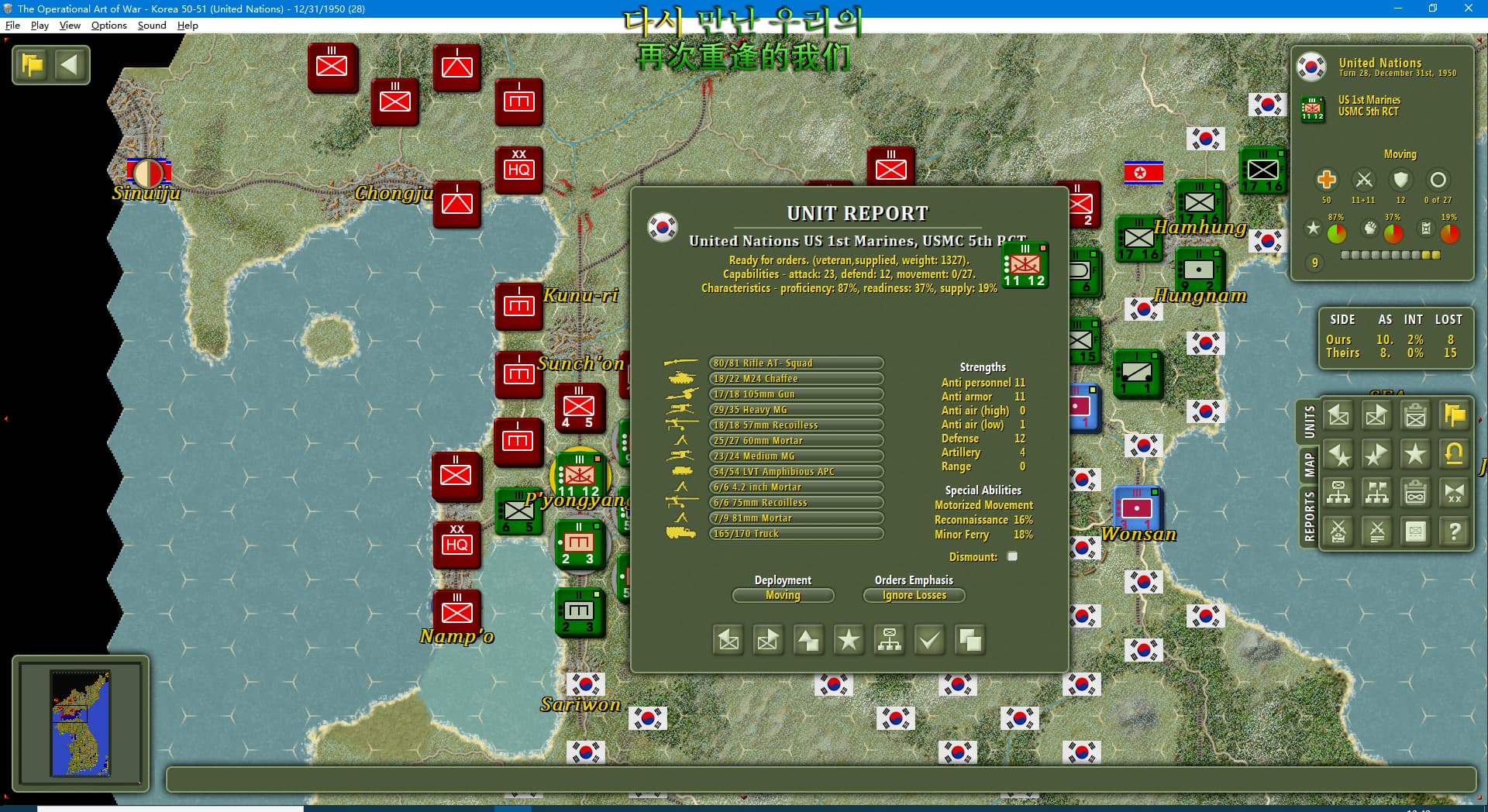Open the Deployment selector showing Moving

pos(783,595)
